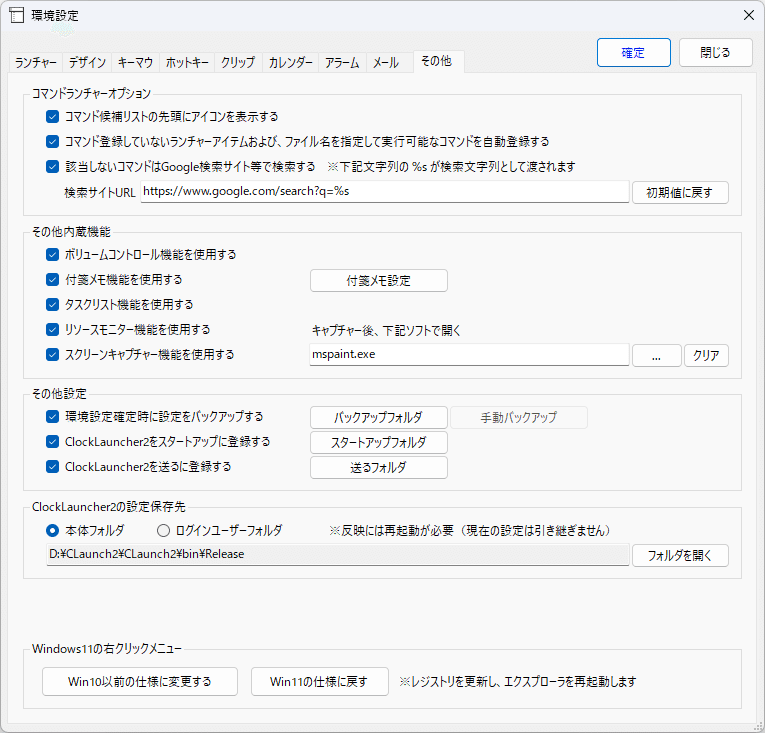765x733 pixels.
Task: Click the 検索サイトURL input field
Action: 384,191
